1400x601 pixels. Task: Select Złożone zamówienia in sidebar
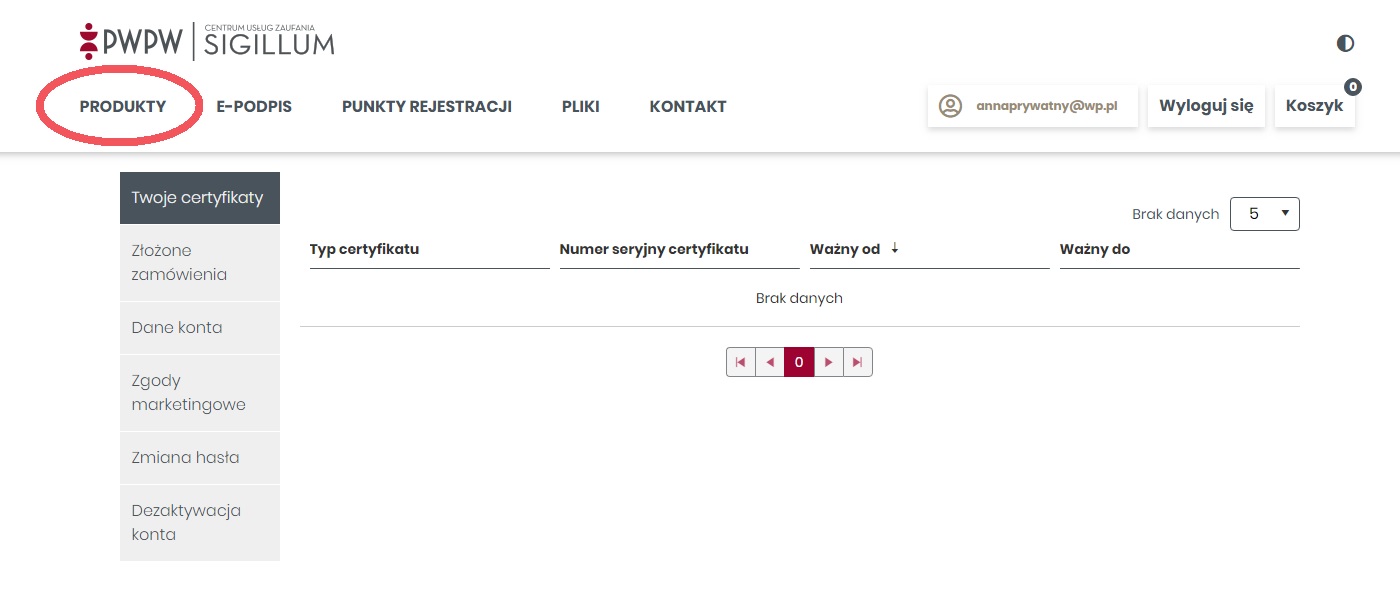[x=200, y=263]
